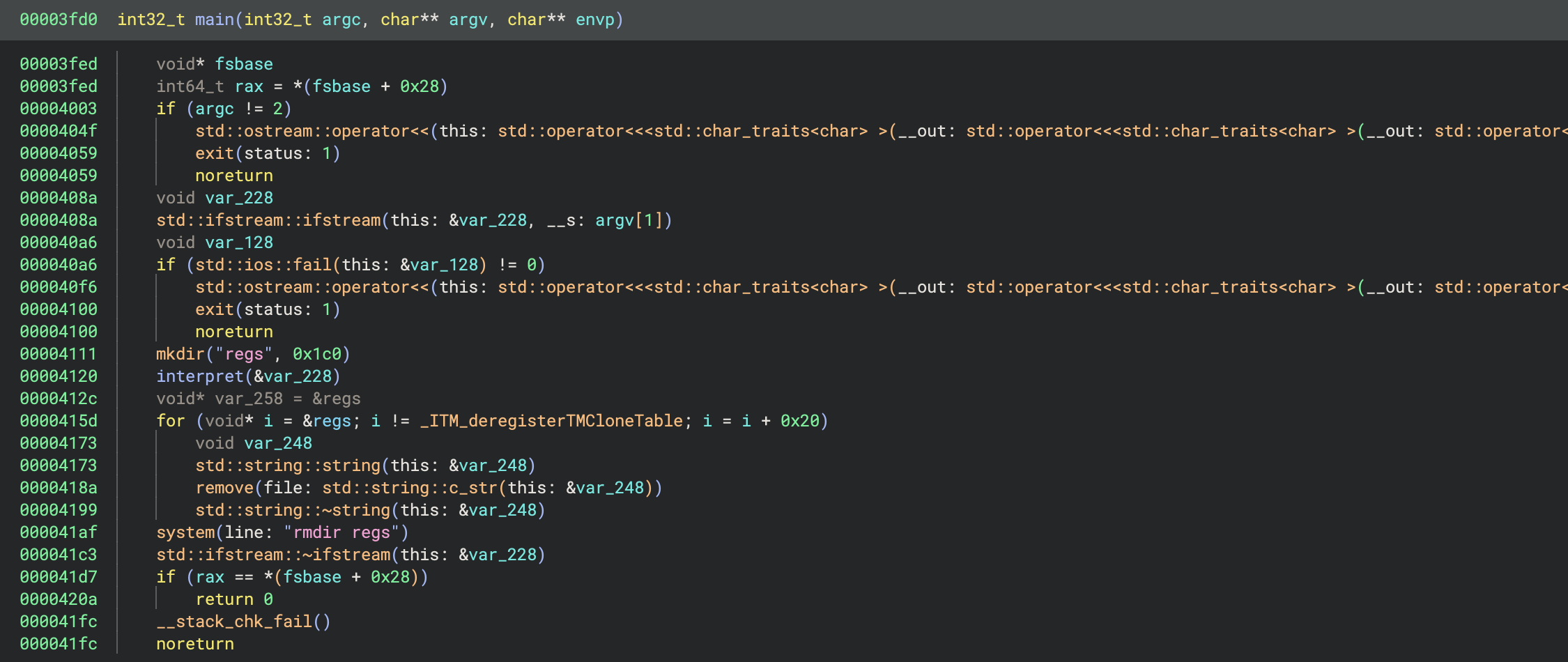Screen dimensions: 1568x662
Task: Open the remove function call
Action: pos(224,488)
